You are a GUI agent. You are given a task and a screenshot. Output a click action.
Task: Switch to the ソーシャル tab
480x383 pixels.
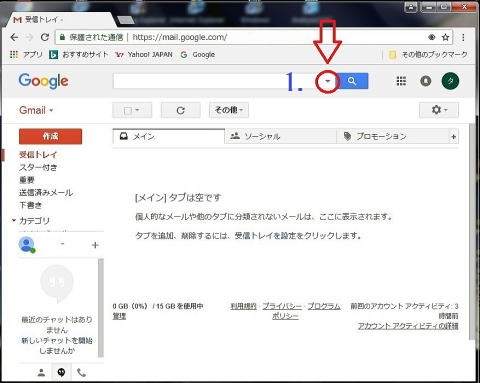(281, 136)
